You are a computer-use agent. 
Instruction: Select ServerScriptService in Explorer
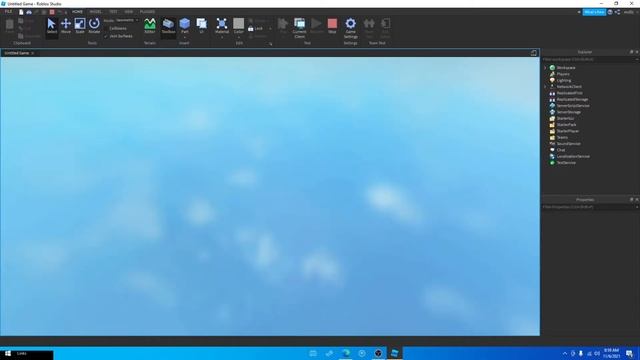573,106
